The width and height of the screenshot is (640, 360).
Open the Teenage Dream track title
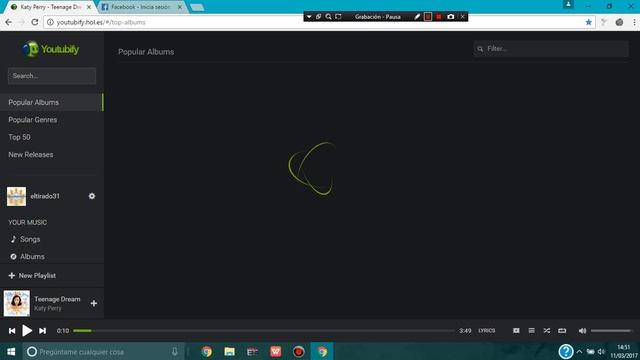click(57, 299)
